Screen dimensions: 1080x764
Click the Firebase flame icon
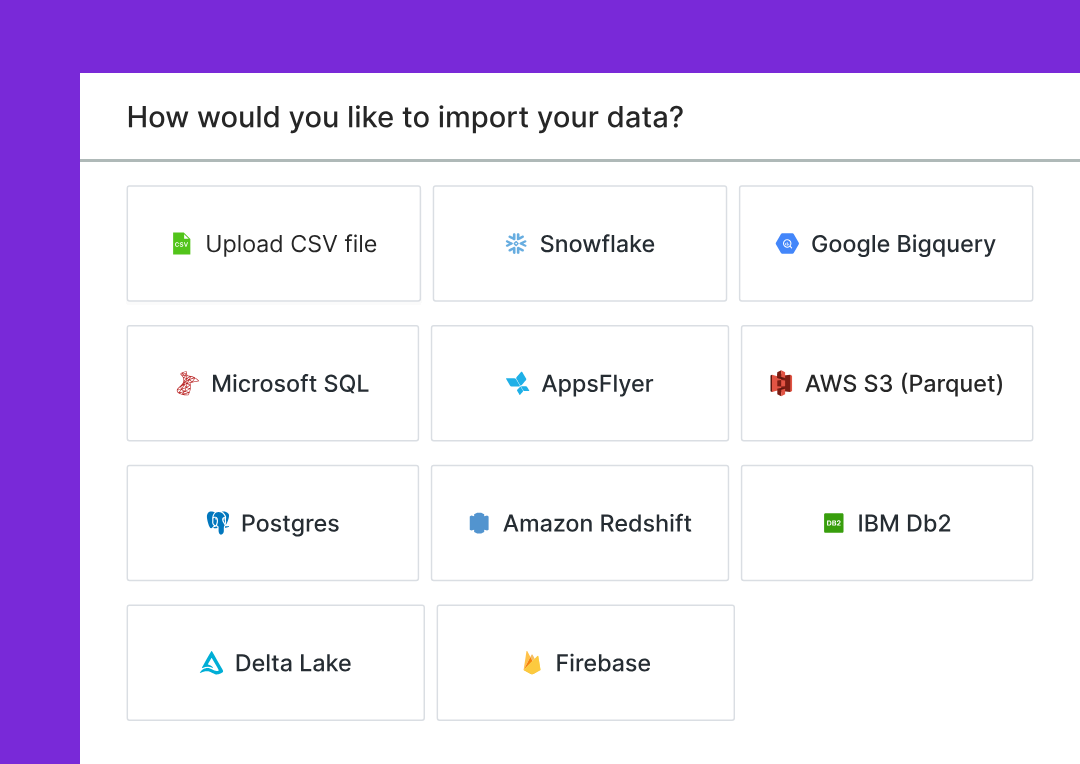pos(532,663)
